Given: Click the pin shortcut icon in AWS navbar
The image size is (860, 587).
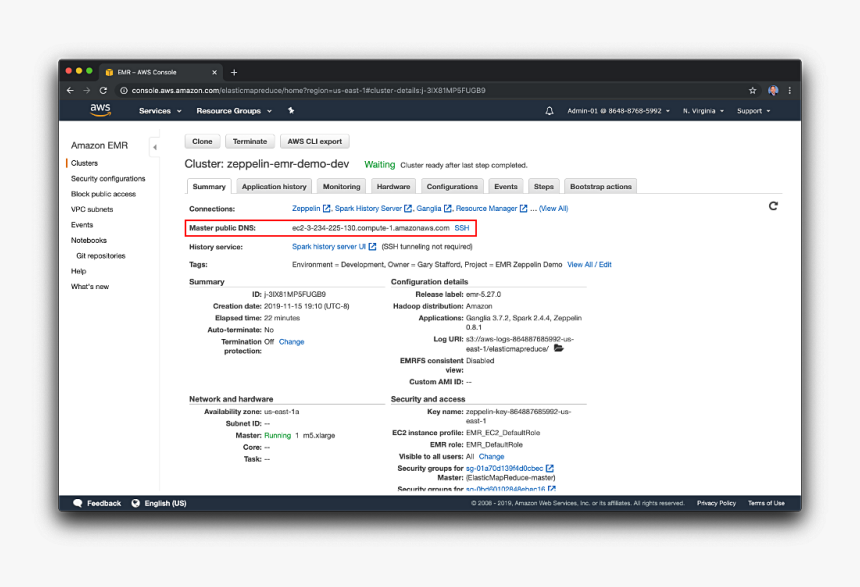Looking at the screenshot, I should pyautogui.click(x=291, y=111).
